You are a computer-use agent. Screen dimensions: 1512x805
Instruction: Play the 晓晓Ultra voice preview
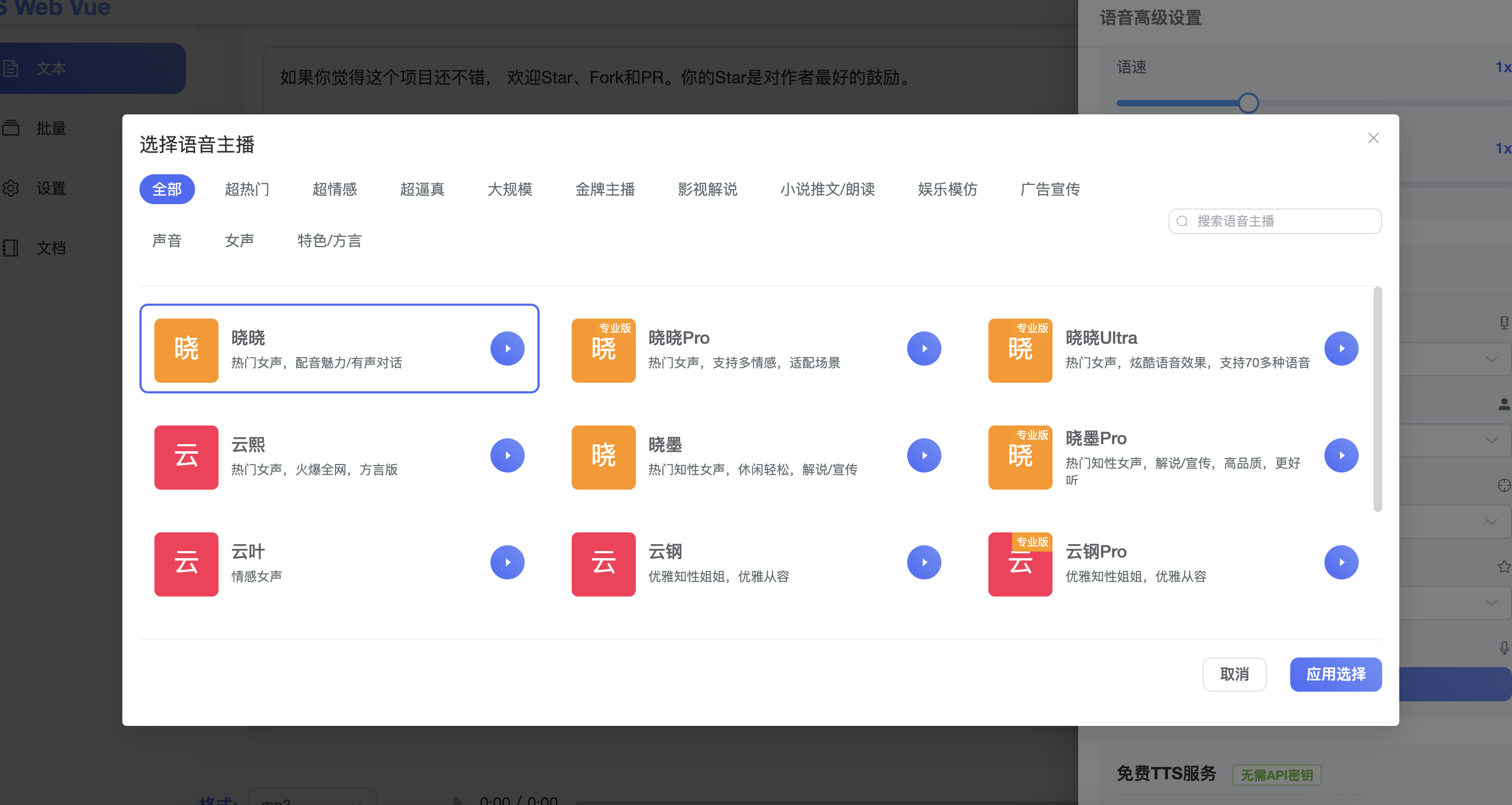pyautogui.click(x=1342, y=347)
